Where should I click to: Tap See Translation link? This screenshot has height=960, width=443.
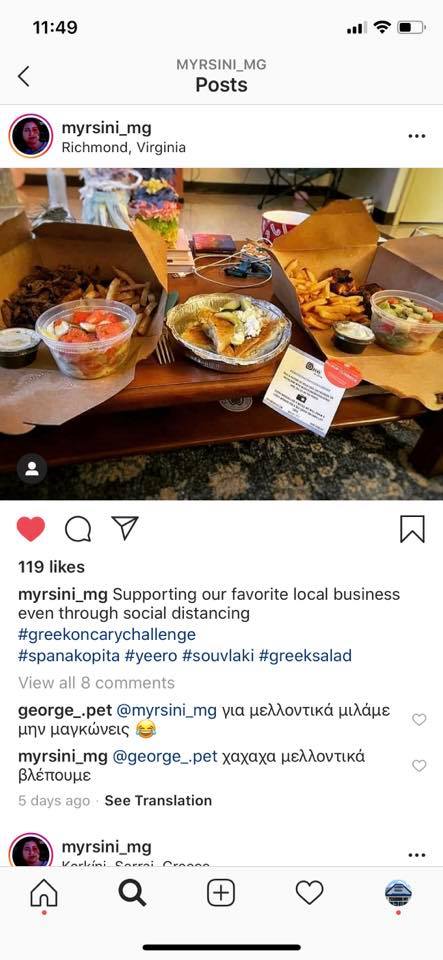[158, 801]
